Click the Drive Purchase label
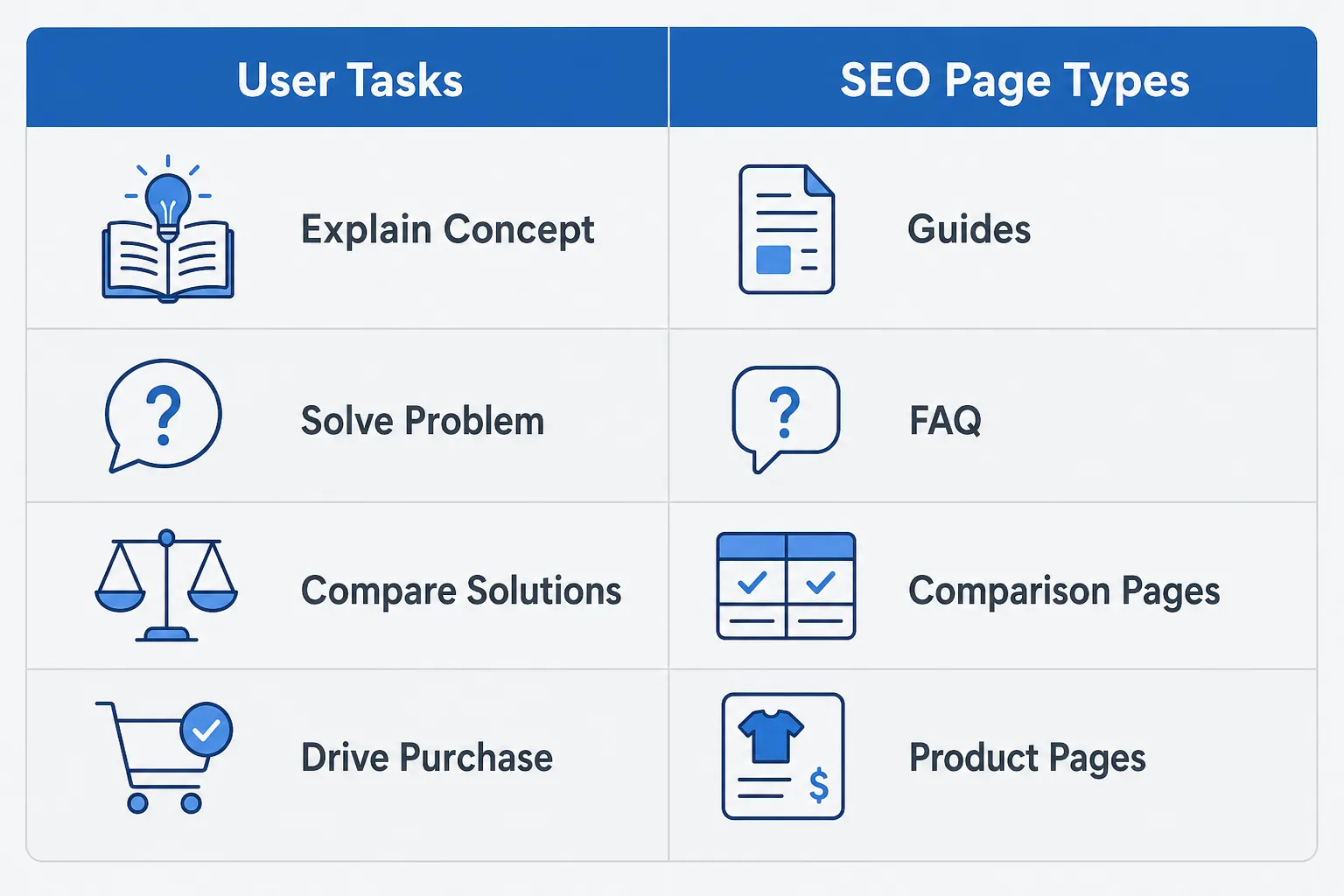This screenshot has height=896, width=1344. coord(427,758)
